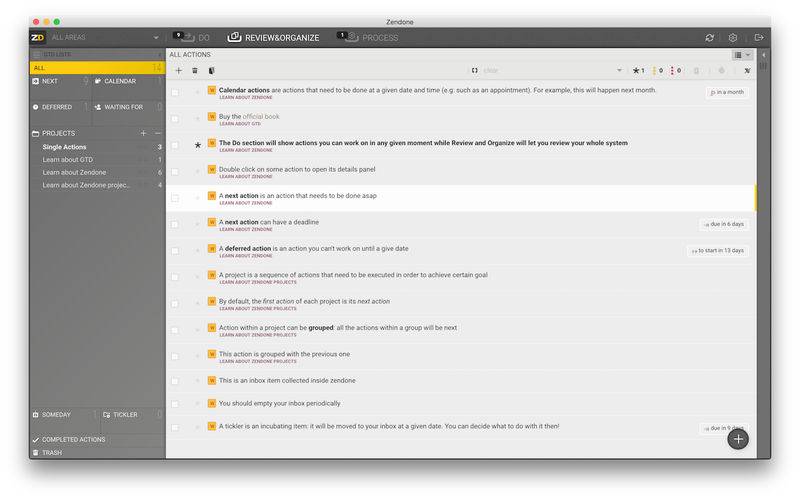Click the 'to start in 13 days' tag
The image size is (800, 500).
point(717,251)
